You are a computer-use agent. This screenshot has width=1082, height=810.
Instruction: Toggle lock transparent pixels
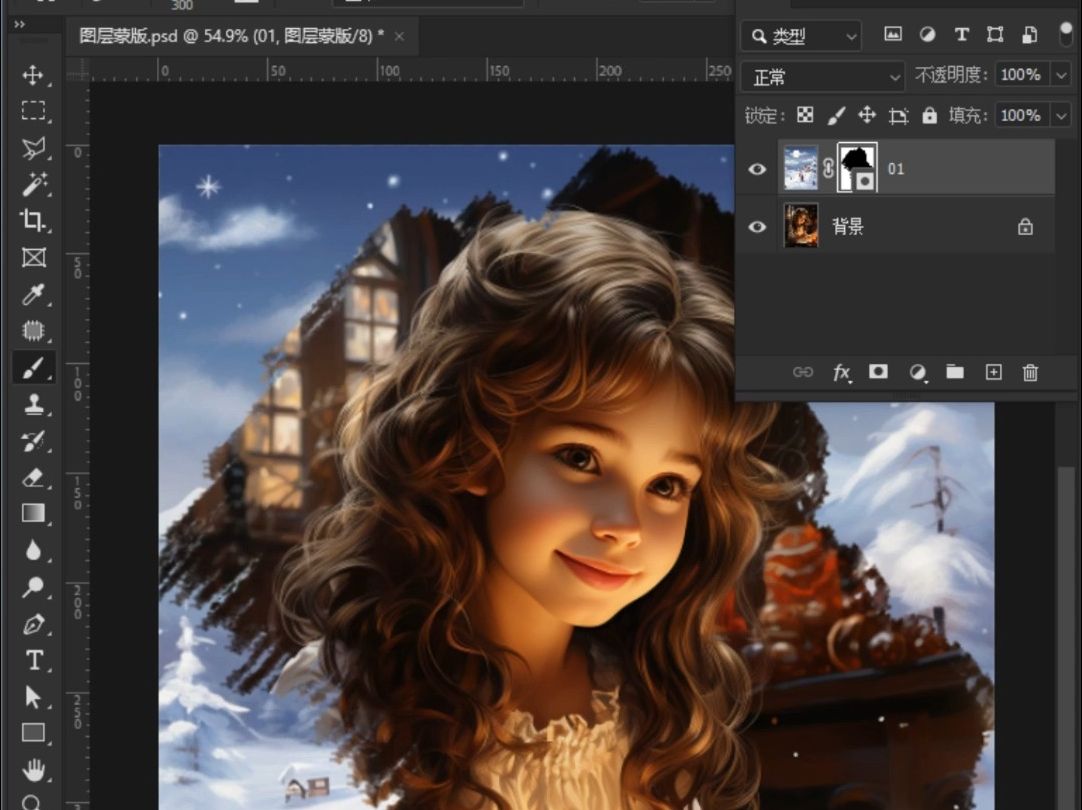[x=805, y=115]
